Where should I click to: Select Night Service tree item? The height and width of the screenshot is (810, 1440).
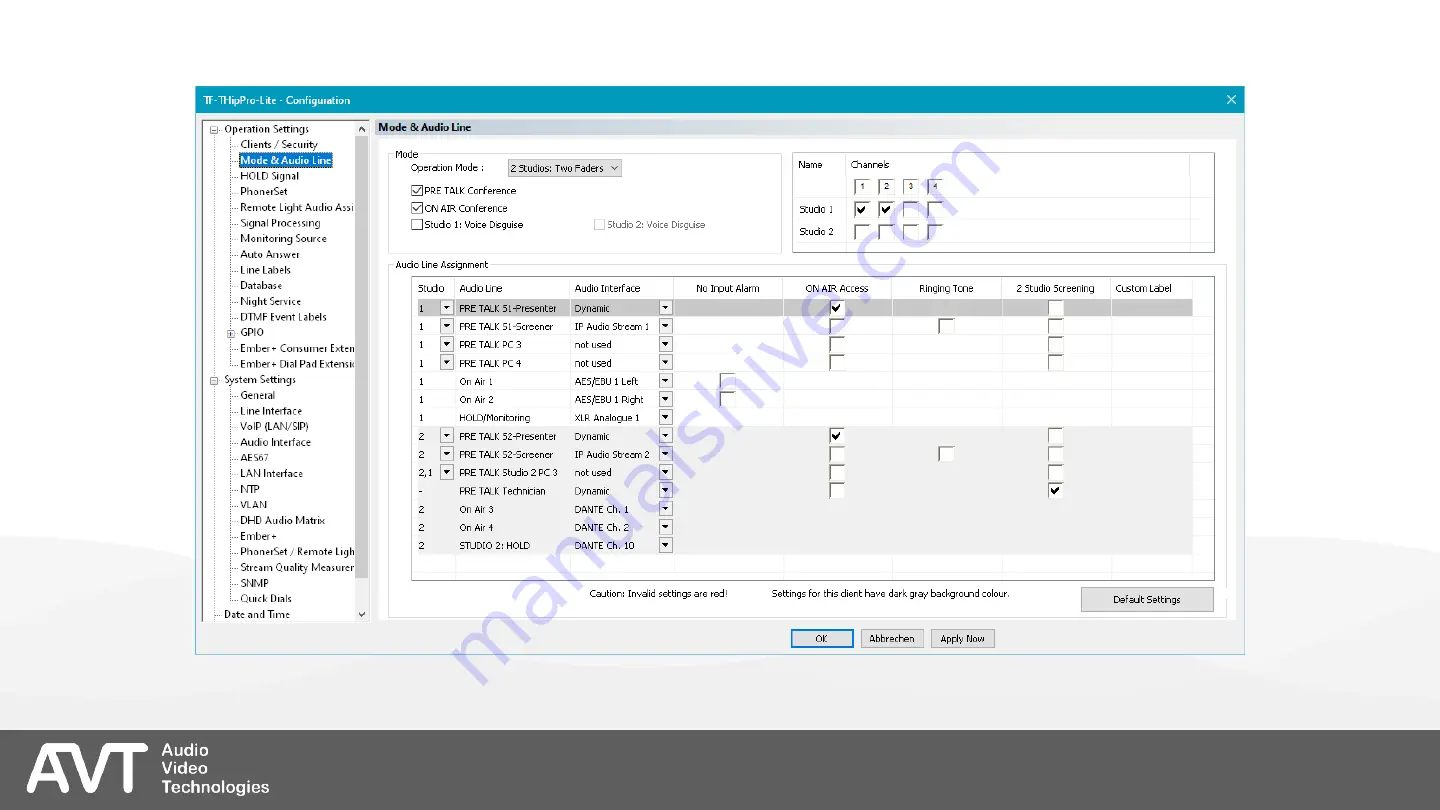[x=270, y=301]
